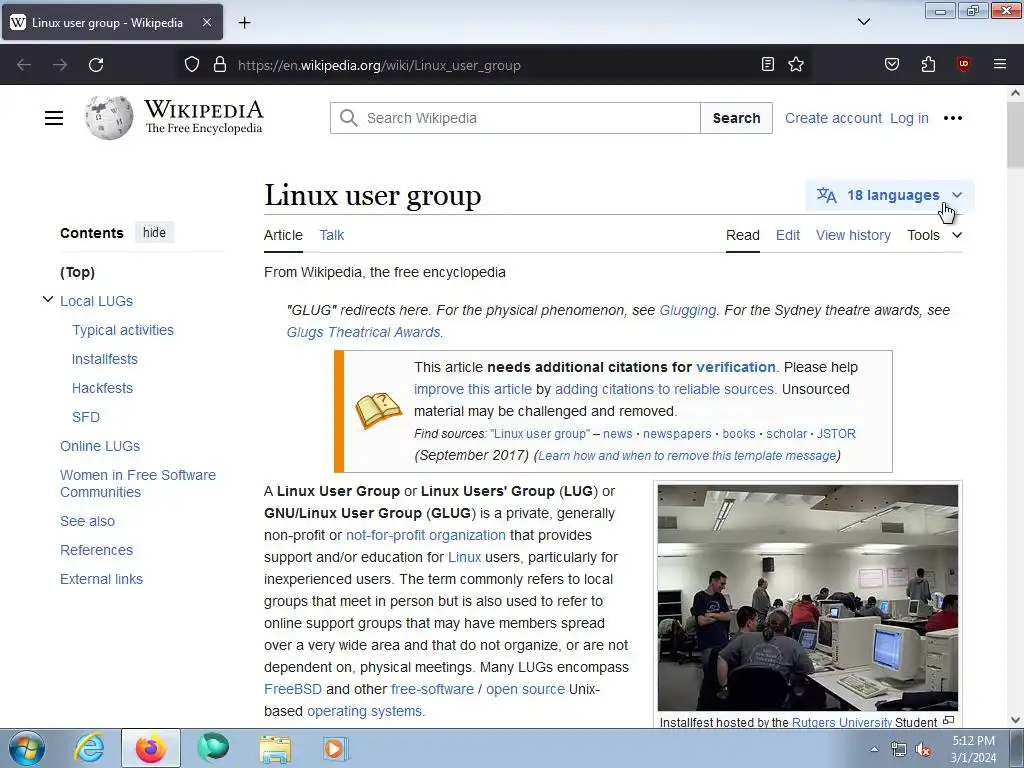The width and height of the screenshot is (1024, 768).
Task: Open the newspapers sources link
Action: click(677, 434)
